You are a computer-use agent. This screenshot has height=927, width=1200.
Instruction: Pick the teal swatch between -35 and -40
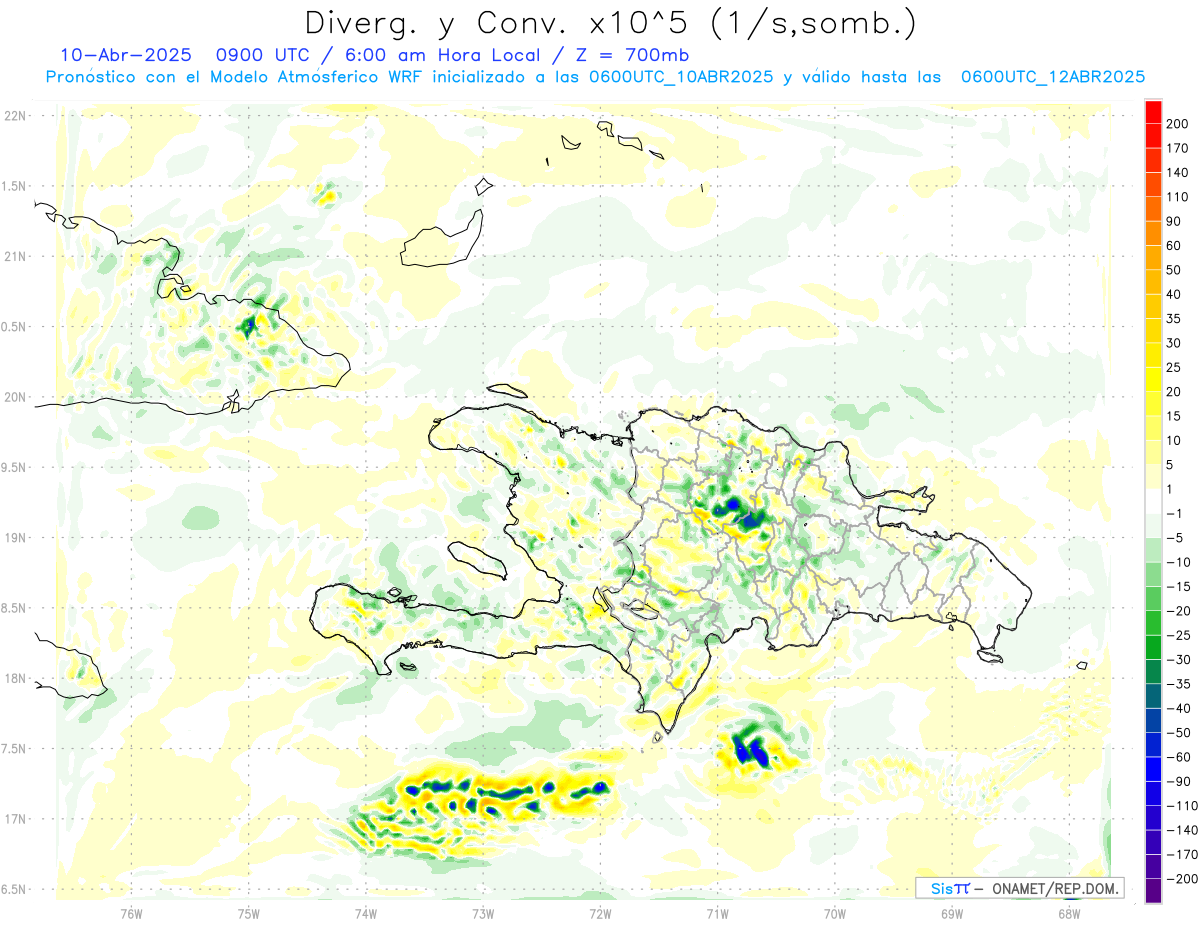point(1154,696)
